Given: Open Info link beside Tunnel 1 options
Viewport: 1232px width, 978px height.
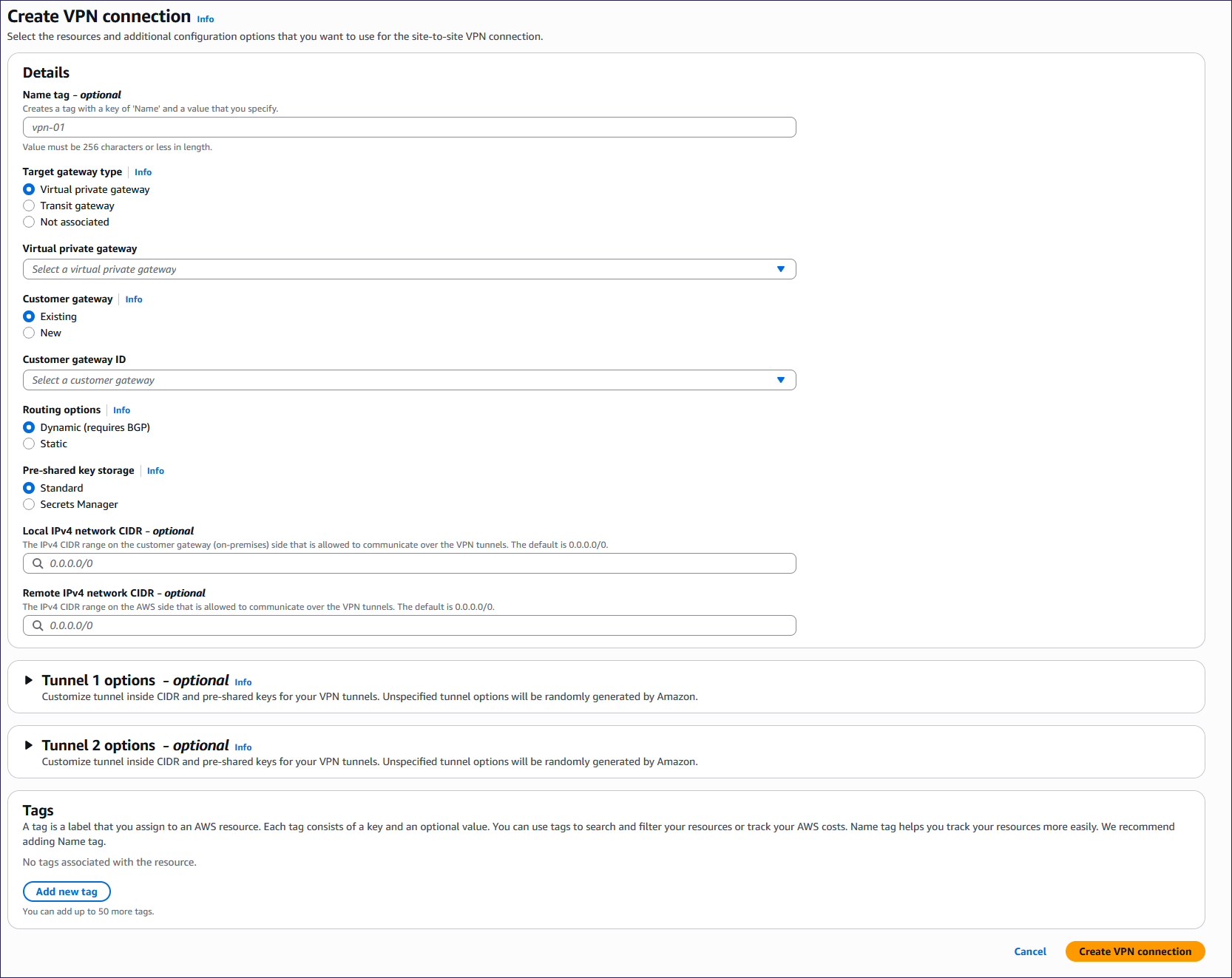Looking at the screenshot, I should [243, 682].
